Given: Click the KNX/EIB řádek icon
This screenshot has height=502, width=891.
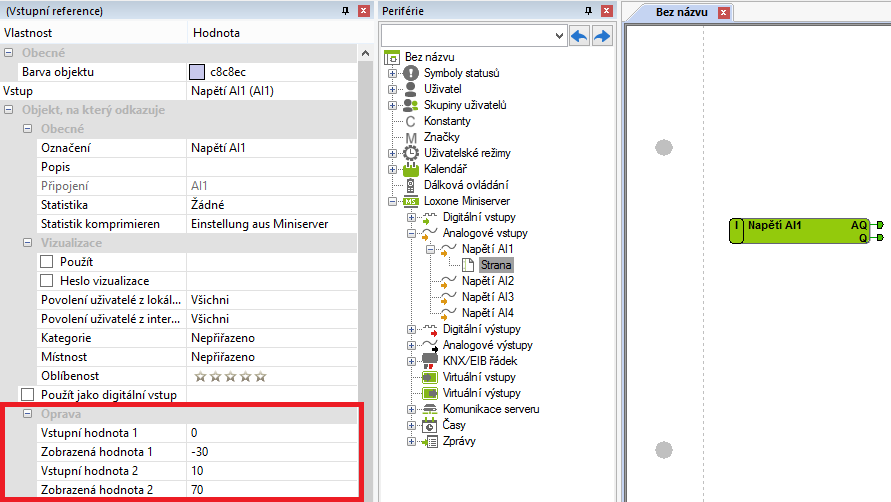Looking at the screenshot, I should coord(430,360).
